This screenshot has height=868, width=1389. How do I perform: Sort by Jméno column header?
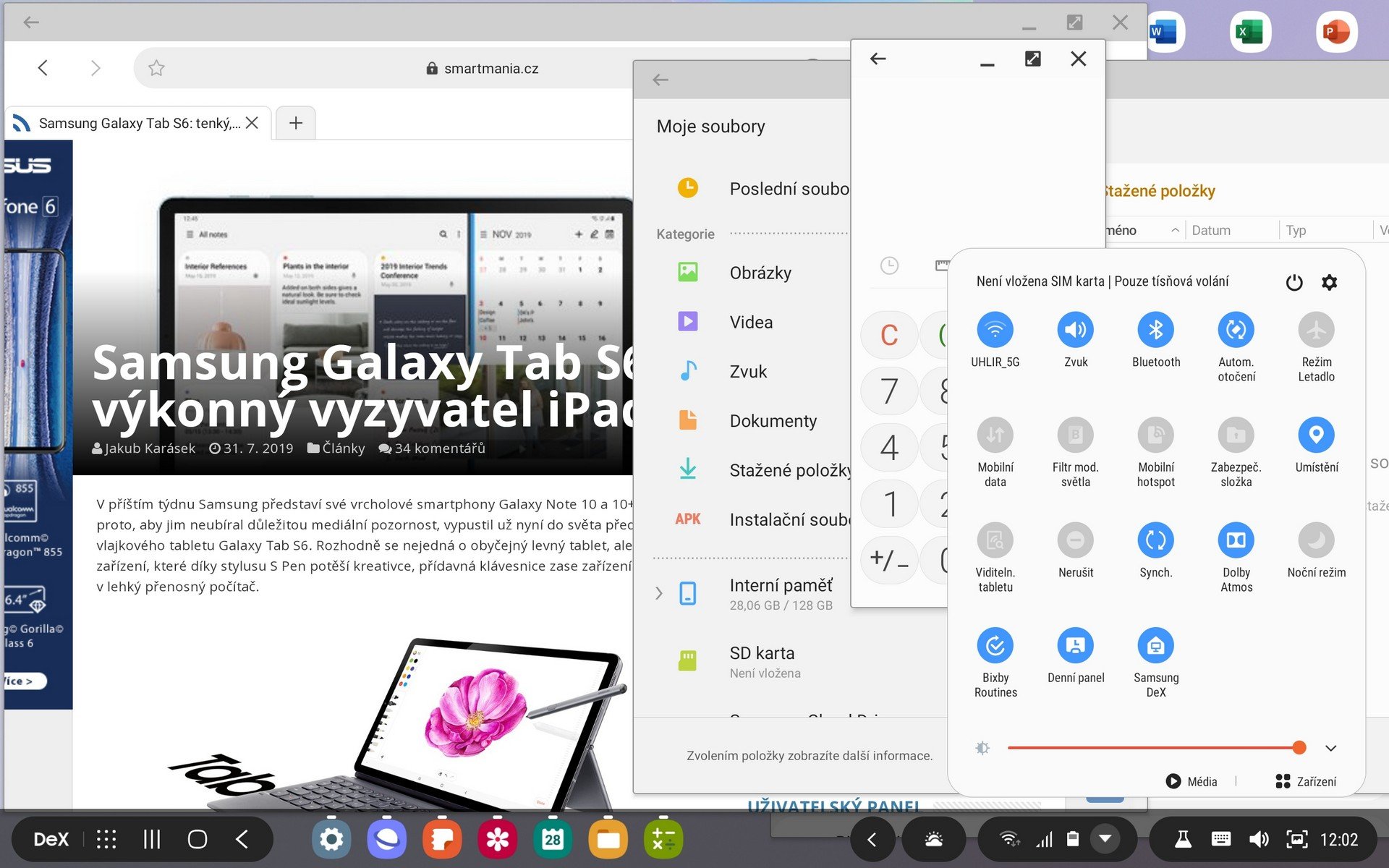[1121, 230]
